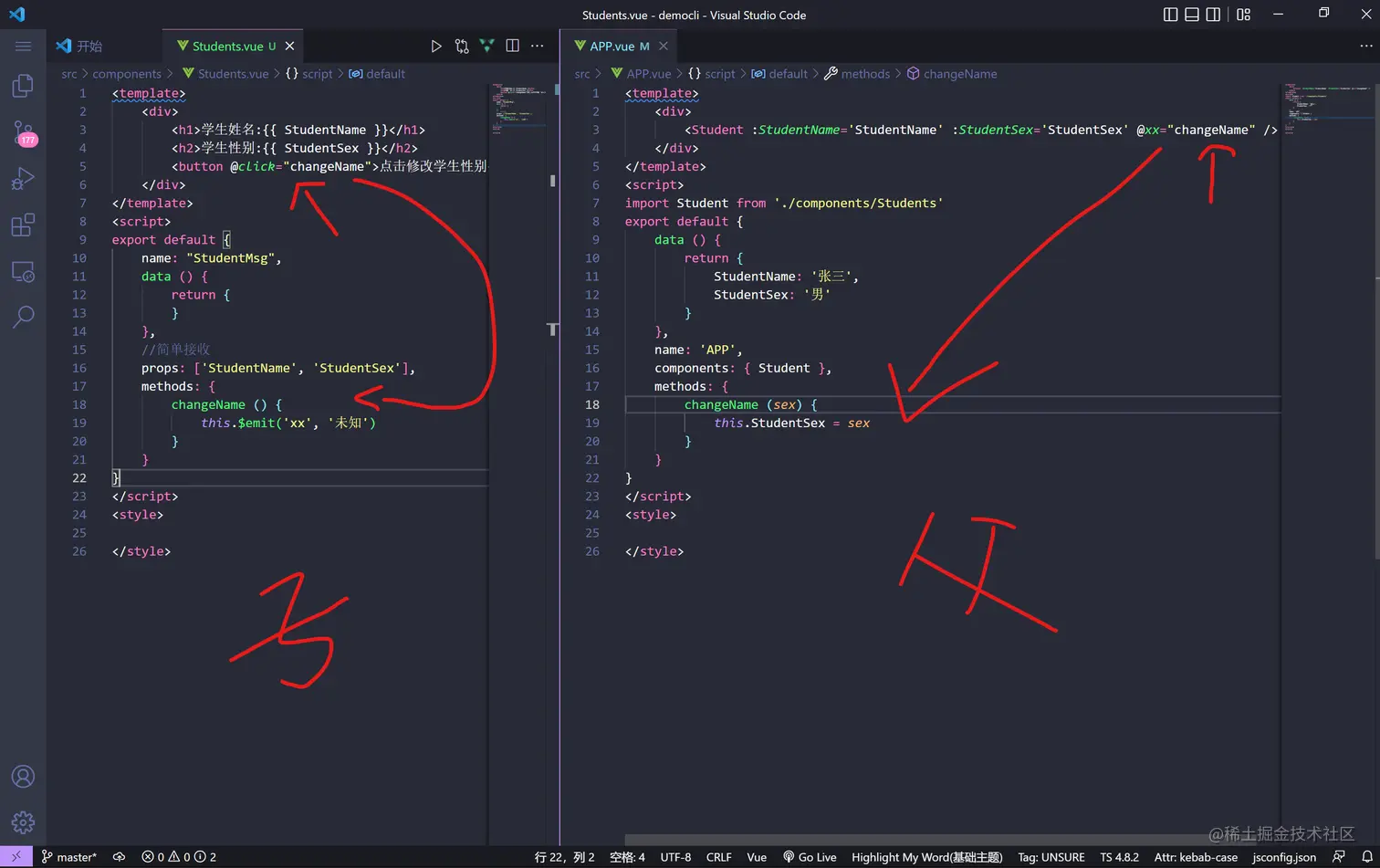Click 'src' in right editor breadcrumb

click(x=582, y=74)
